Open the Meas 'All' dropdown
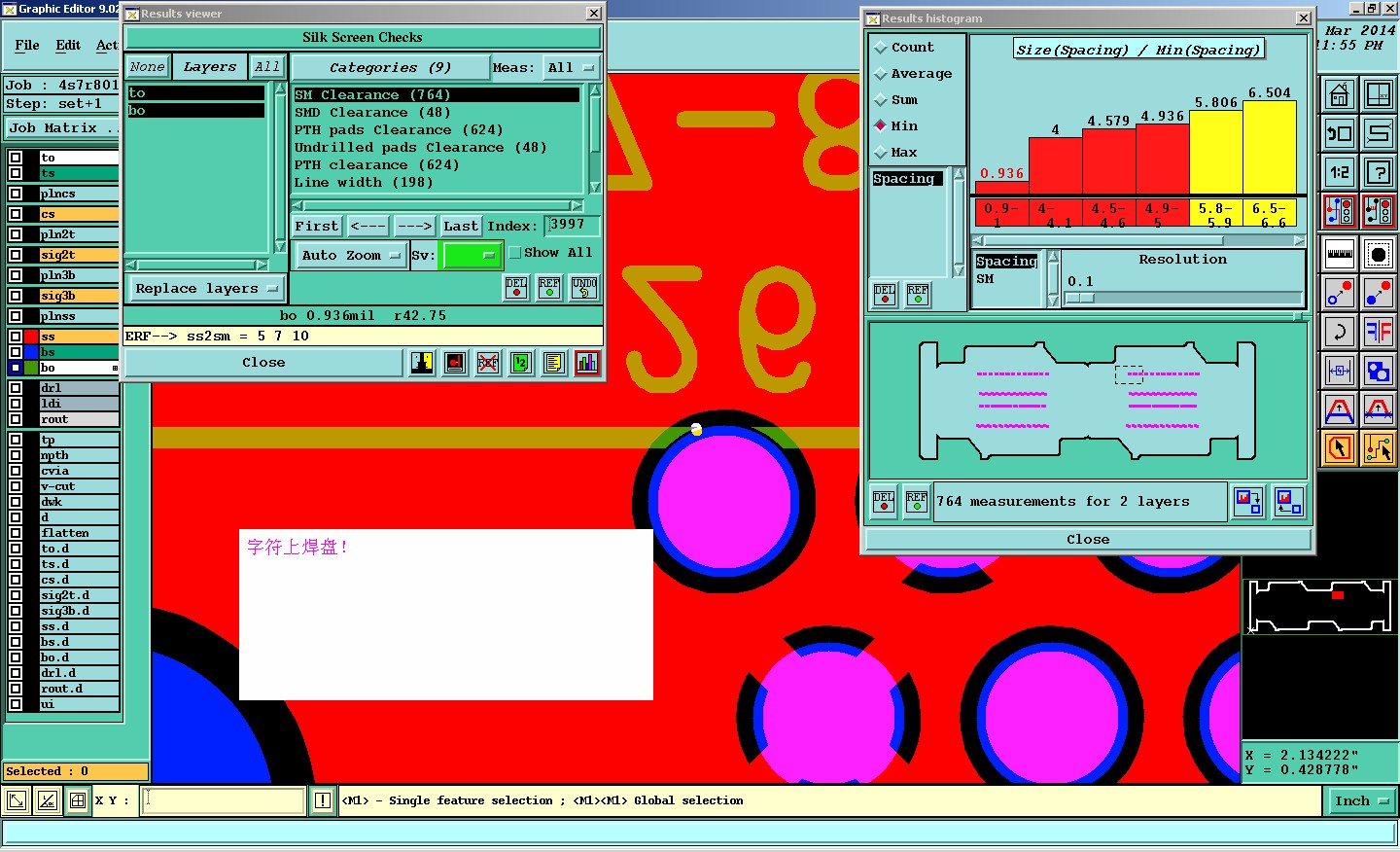Screen dimensions: 1400x852 coord(570,68)
